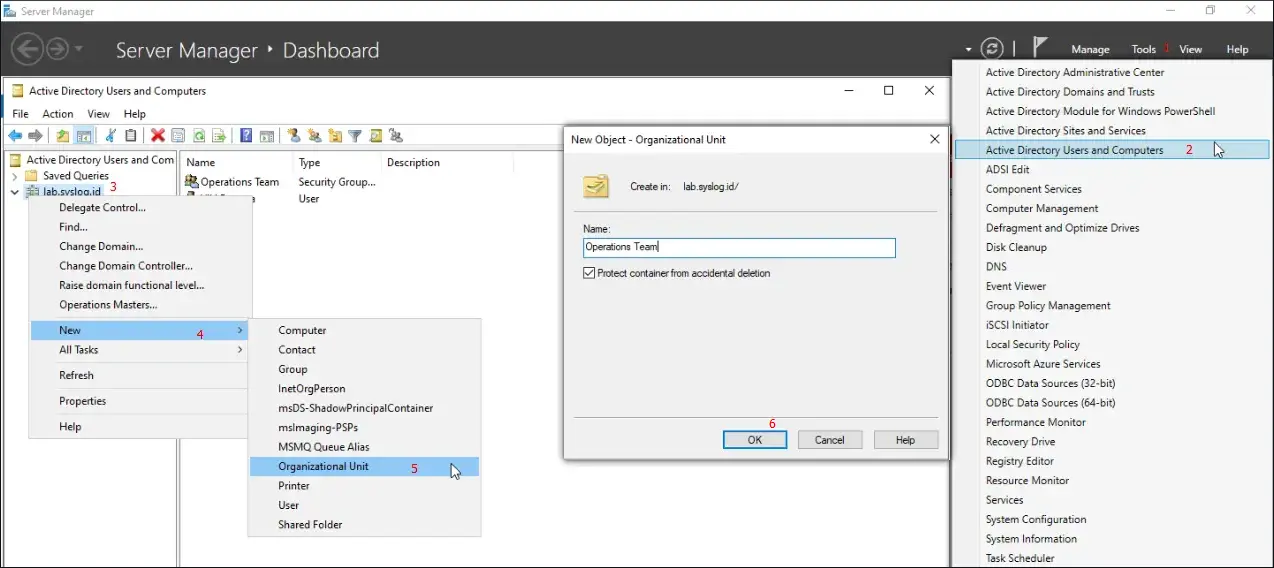Click Server Manager refresh circle icon
This screenshot has height=568, width=1274.
point(992,48)
